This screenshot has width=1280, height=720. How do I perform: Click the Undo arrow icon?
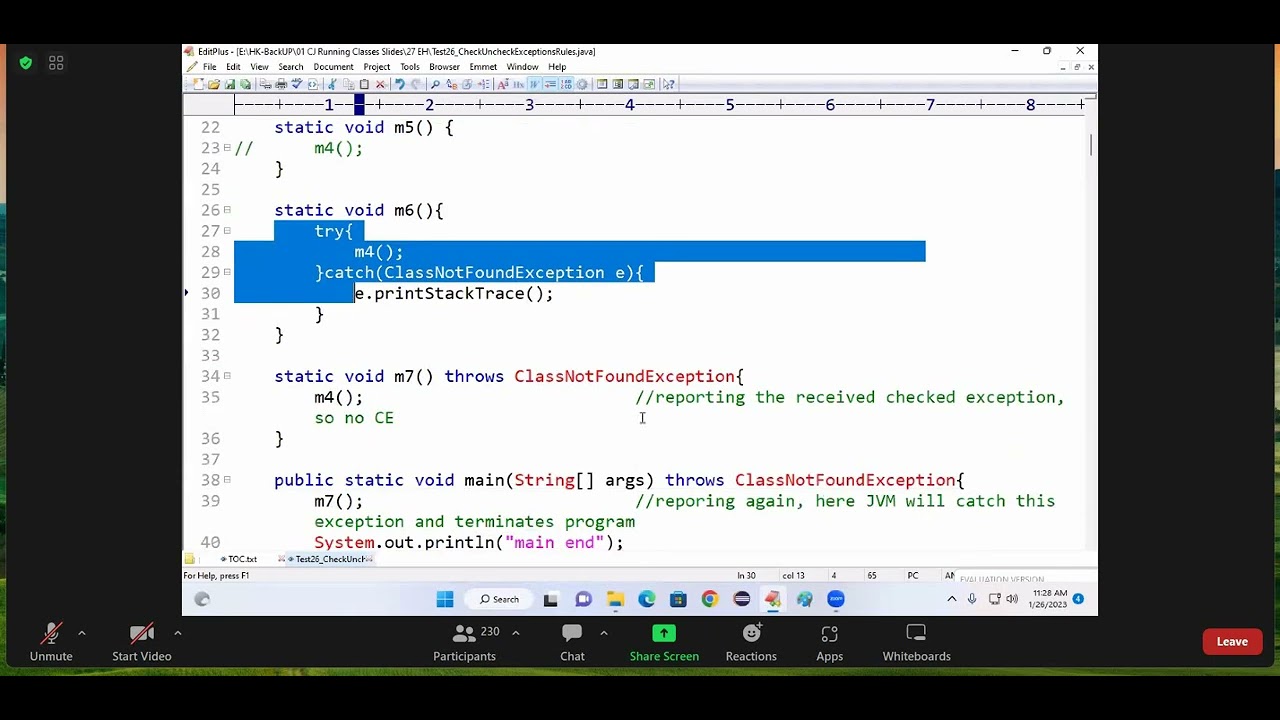click(x=400, y=84)
